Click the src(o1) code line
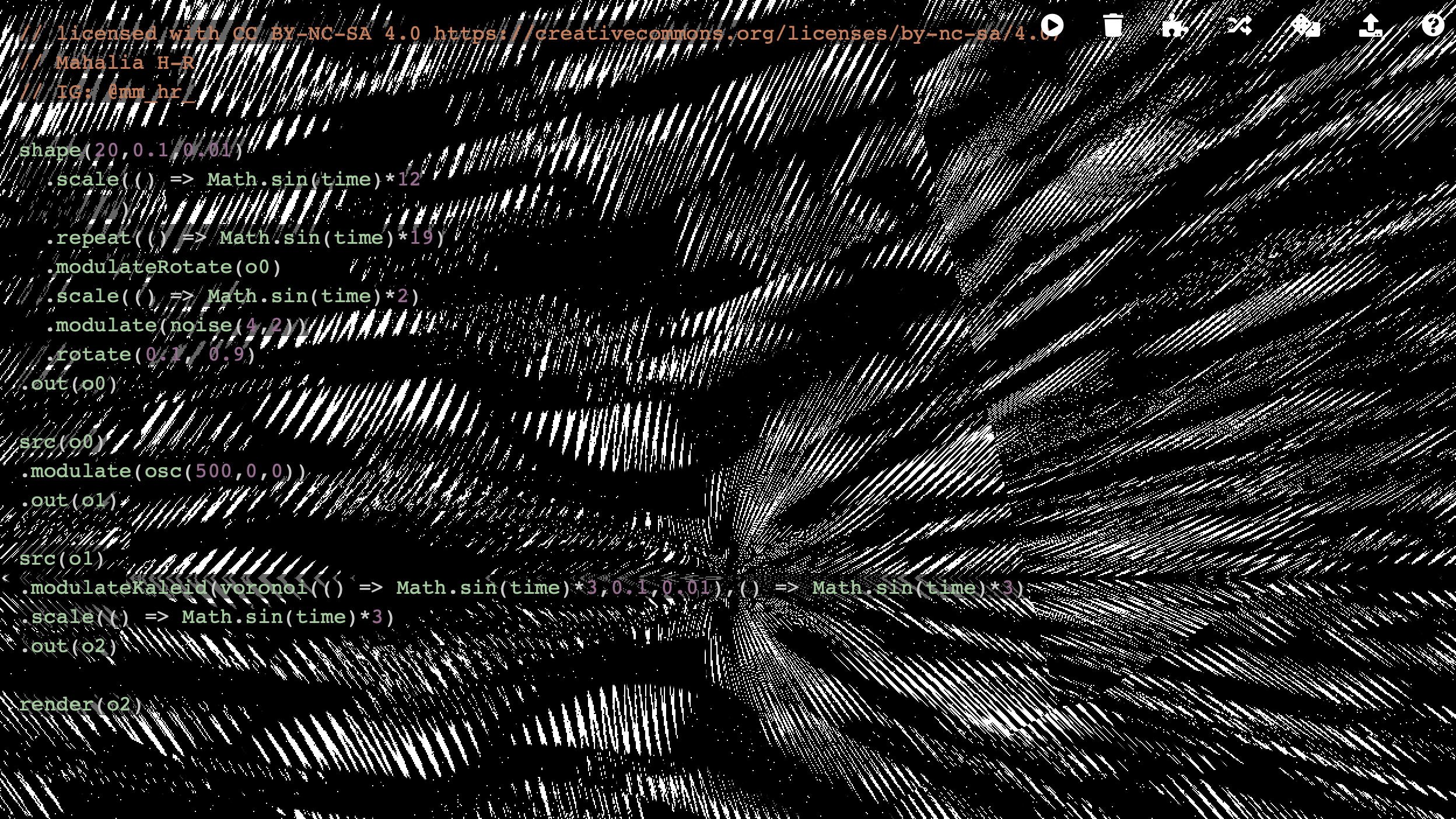Viewport: 1456px width, 819px height. [x=61, y=559]
